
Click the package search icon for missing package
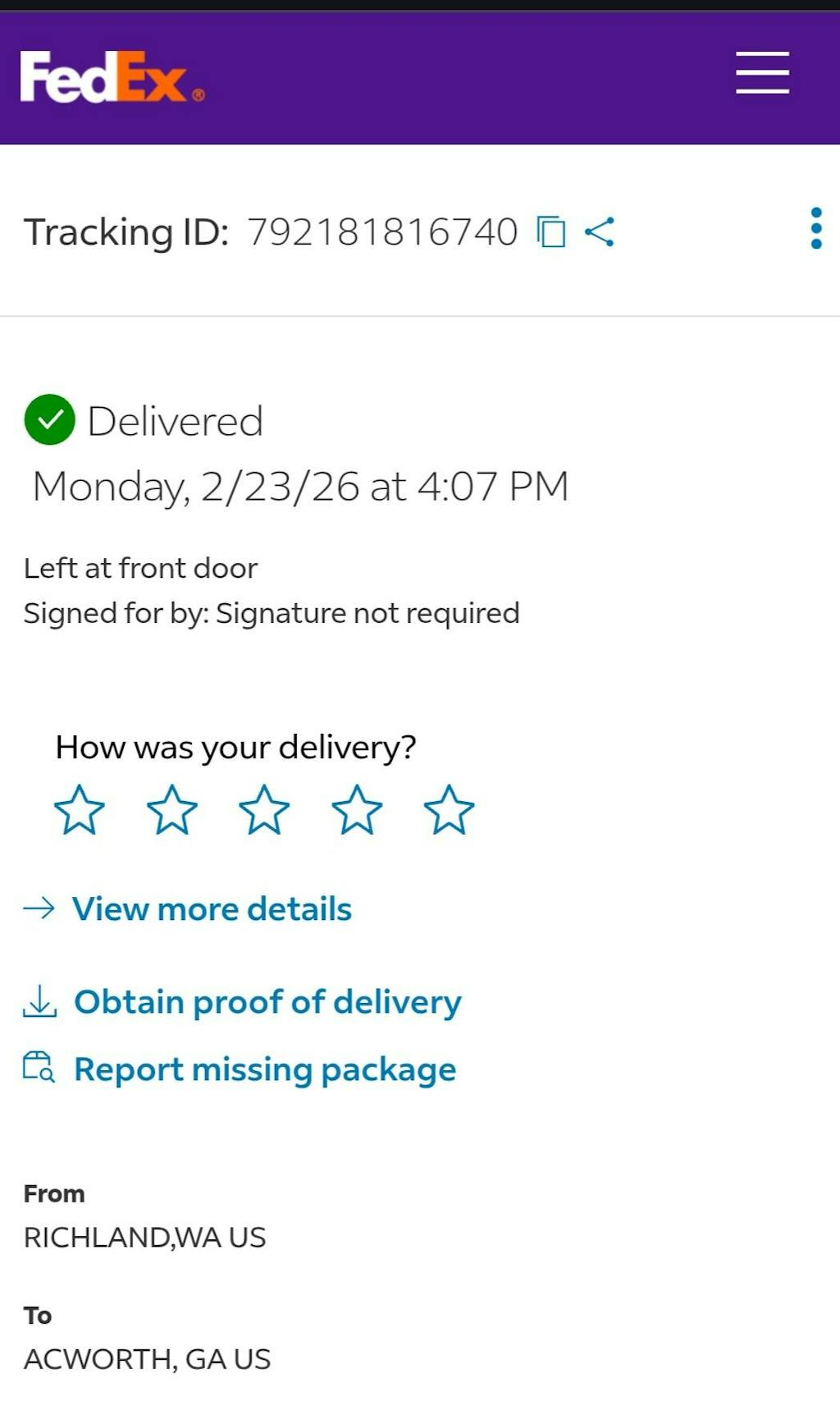[39, 1067]
